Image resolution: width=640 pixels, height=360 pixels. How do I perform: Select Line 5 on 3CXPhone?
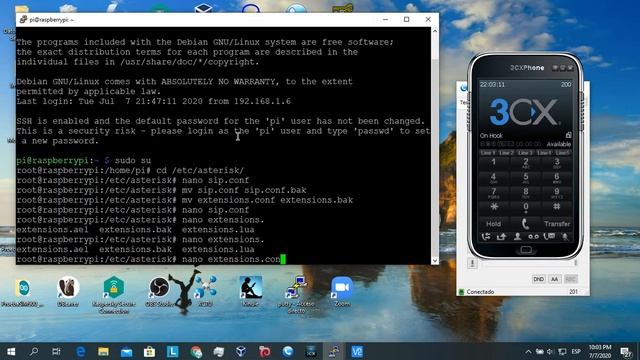pos(562,153)
